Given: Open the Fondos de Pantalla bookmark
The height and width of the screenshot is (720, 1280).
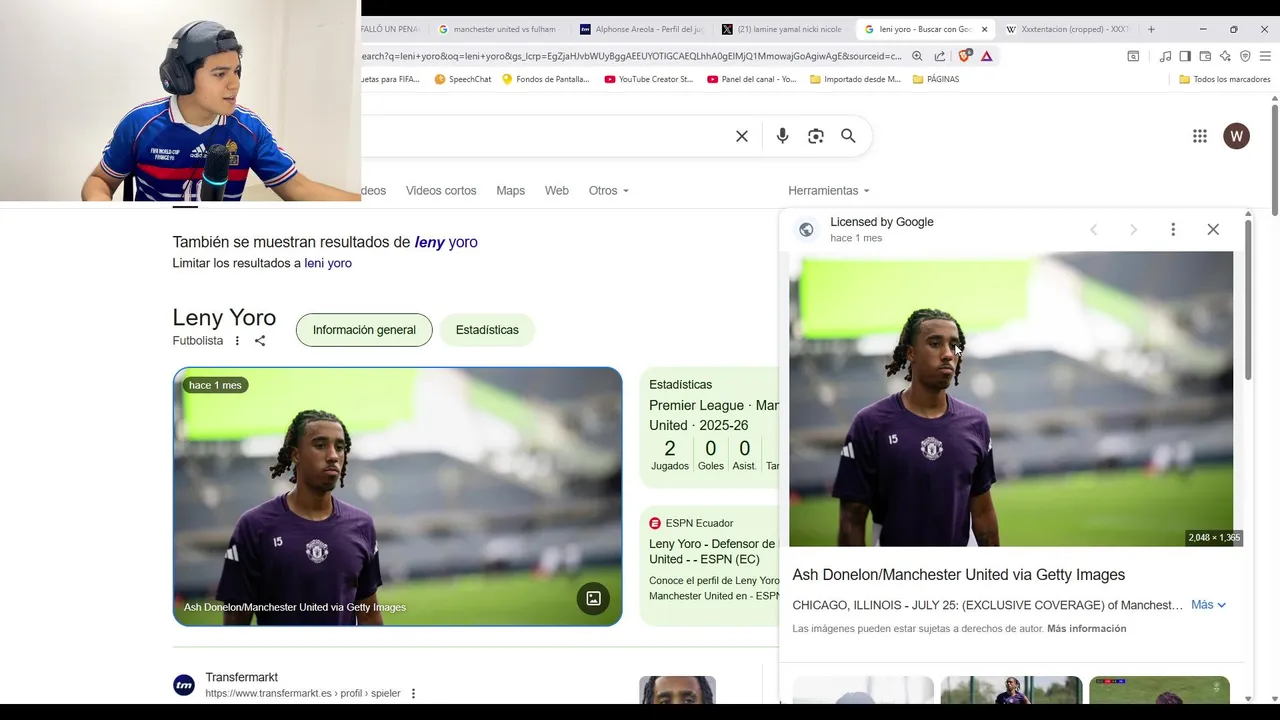Looking at the screenshot, I should click(x=546, y=79).
